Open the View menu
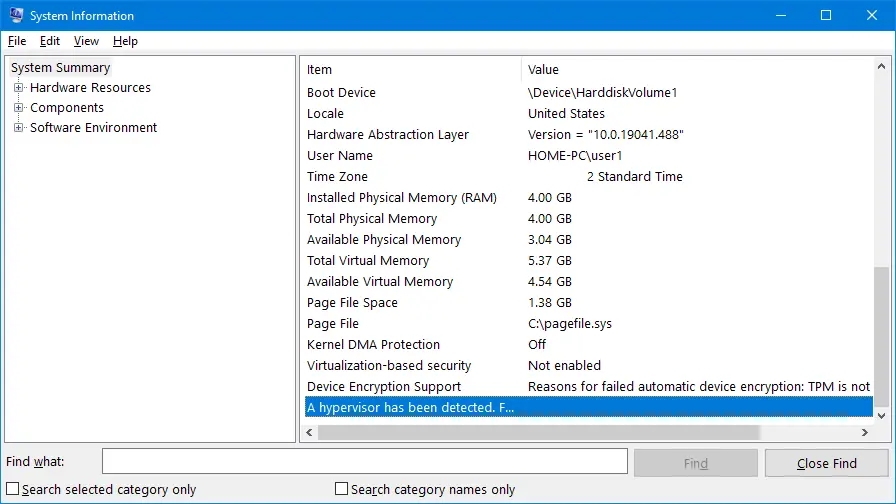896x504 pixels. coord(86,41)
